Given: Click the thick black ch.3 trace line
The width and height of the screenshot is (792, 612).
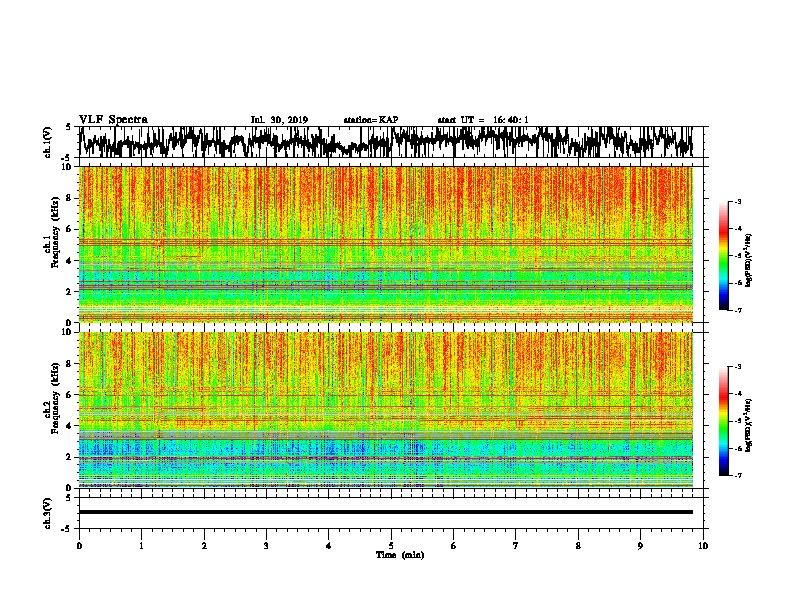Looking at the screenshot, I should pyautogui.click(x=385, y=512).
